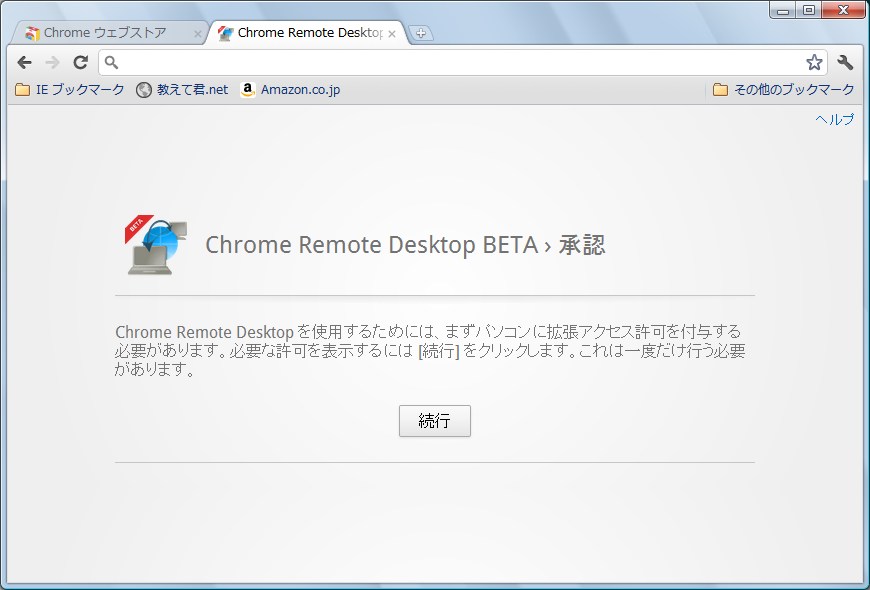
Task: Open the IE ブックマーク bookmarks folder
Action: point(70,89)
